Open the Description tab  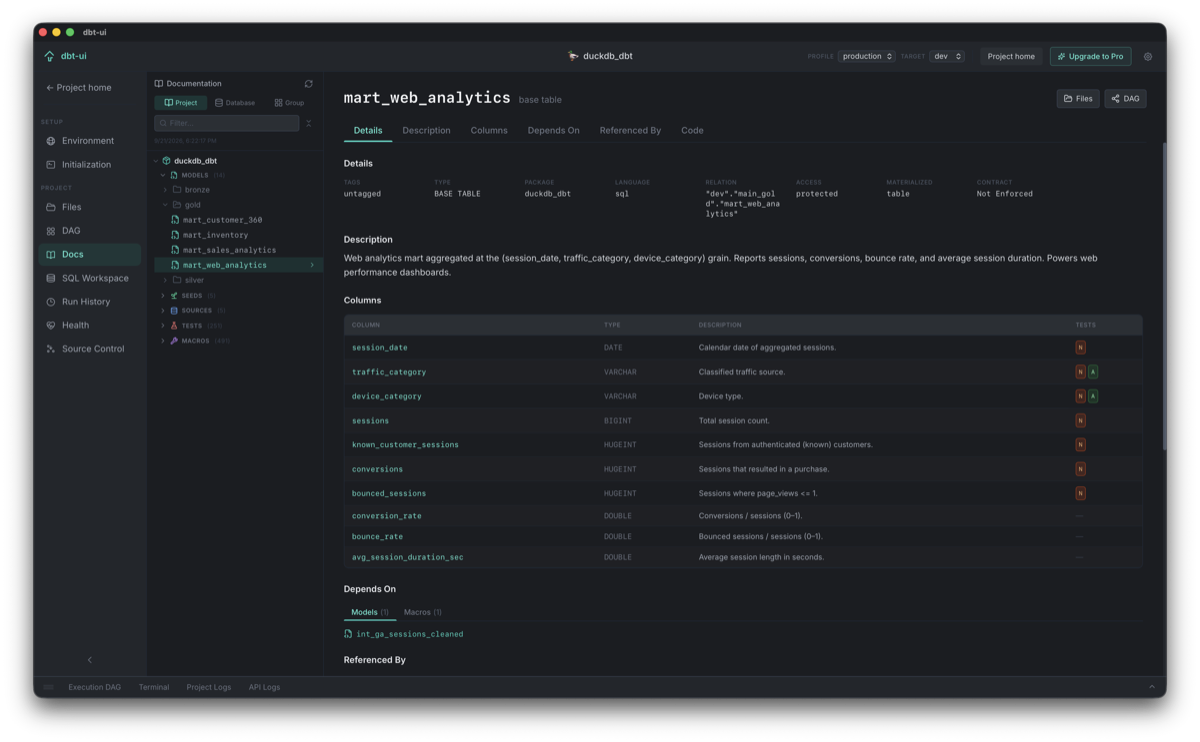(426, 130)
